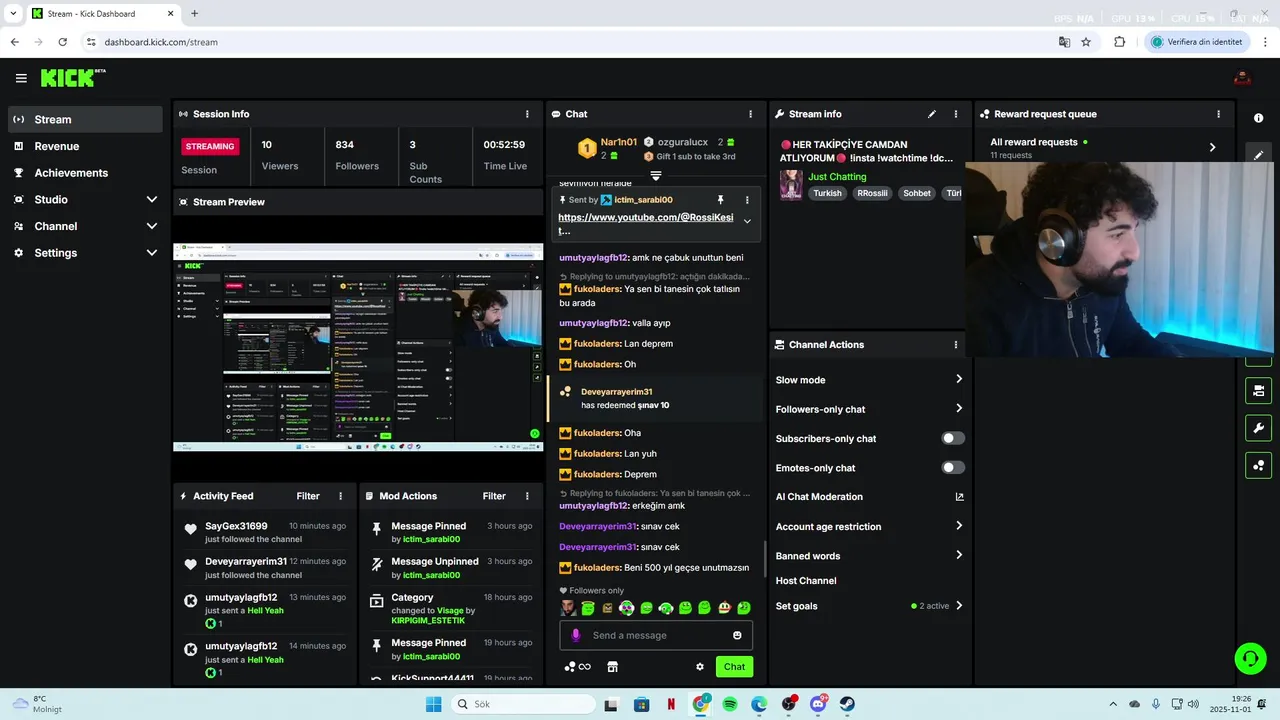Open the wrench tools icon in right rail
Viewport: 1280px width, 720px height.
click(x=1258, y=428)
